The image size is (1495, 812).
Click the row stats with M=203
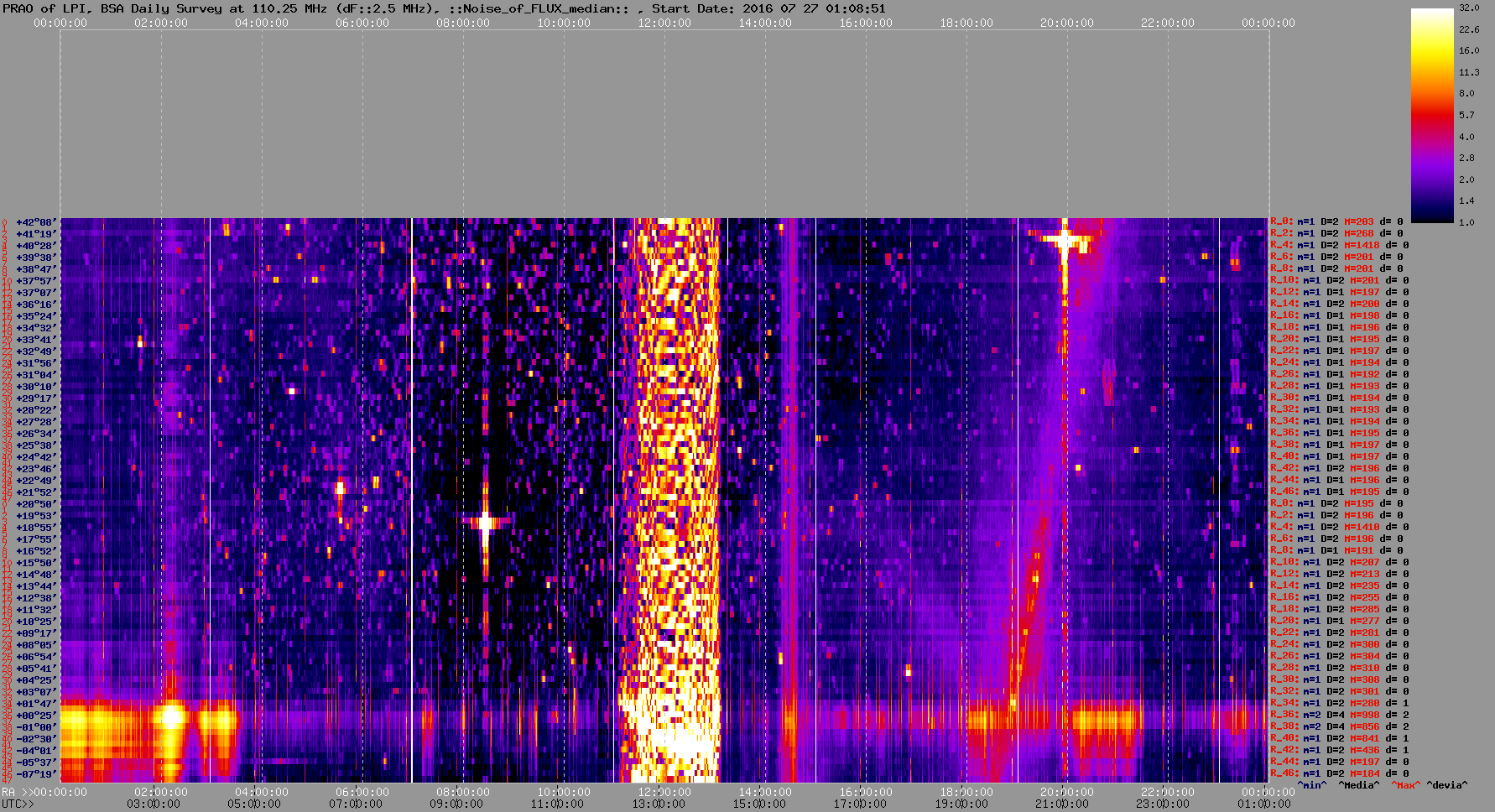pyautogui.click(x=1336, y=222)
